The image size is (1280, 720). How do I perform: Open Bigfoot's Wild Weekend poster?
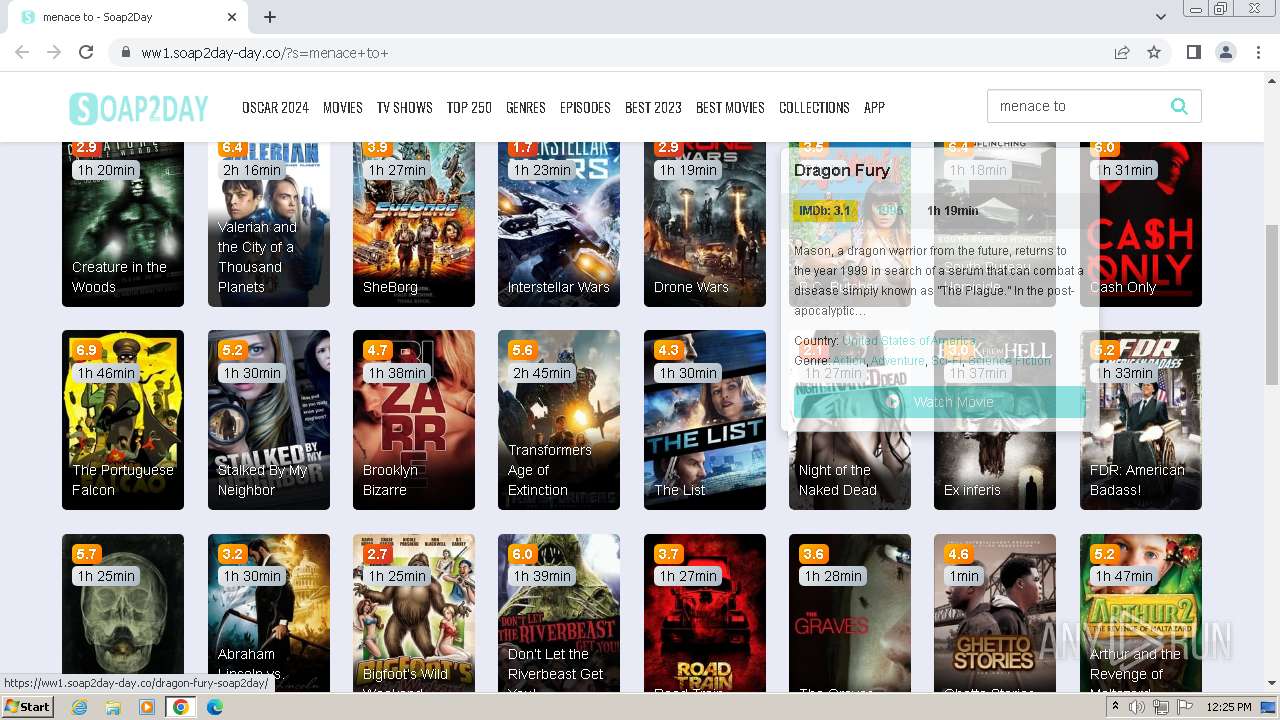[414, 614]
